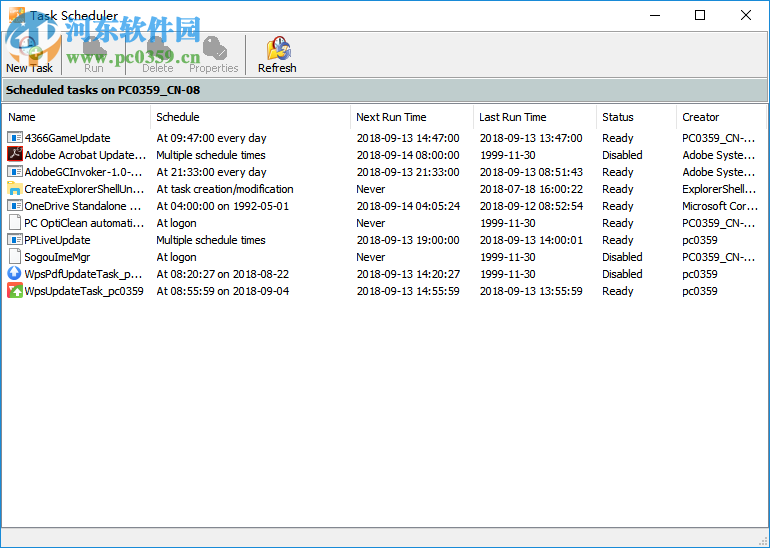
Task: Select the Adobe Acrobat Update task name
Action: click(85, 155)
